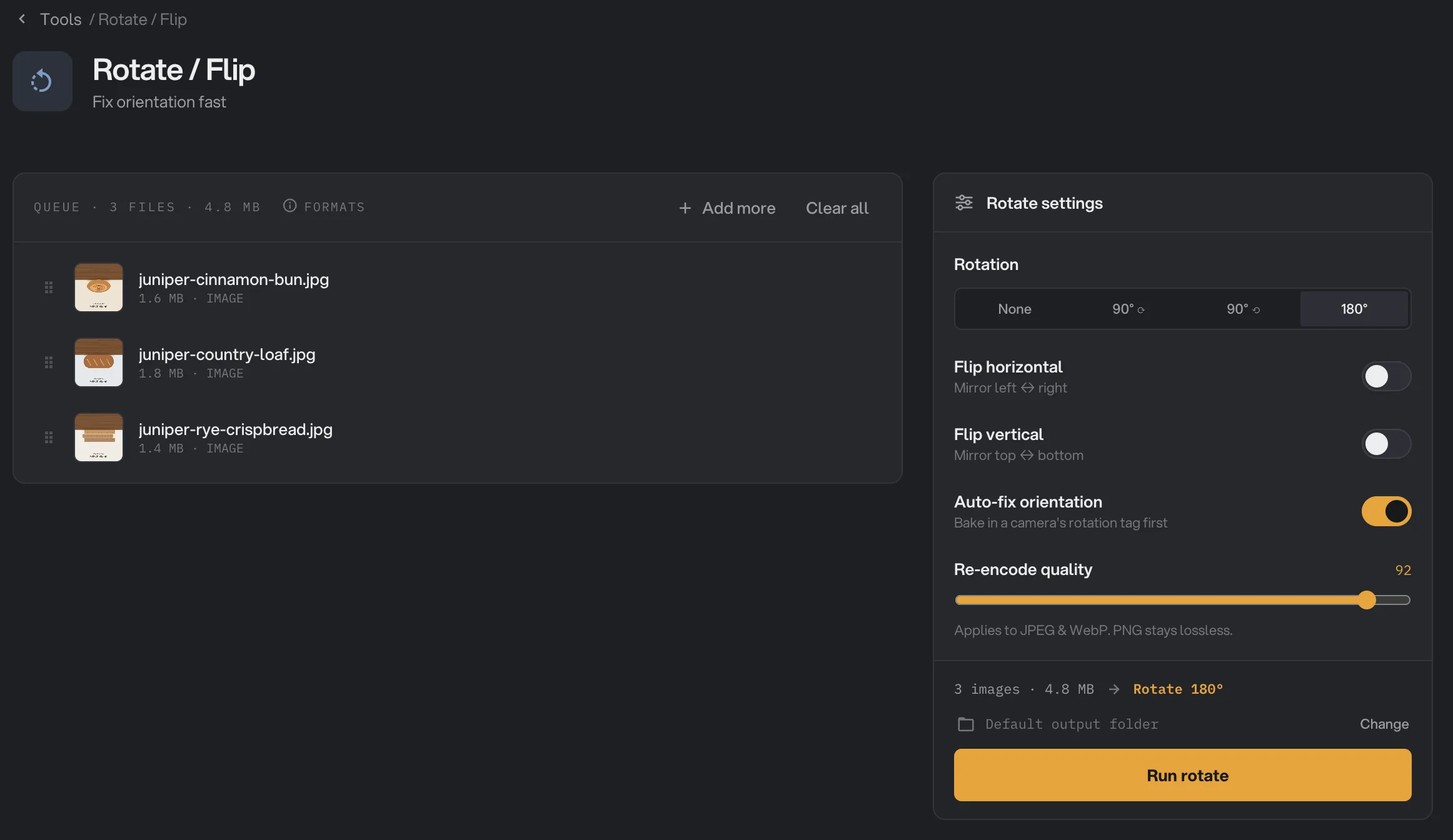Select the 90° counterclockwise rotation option

(1243, 309)
